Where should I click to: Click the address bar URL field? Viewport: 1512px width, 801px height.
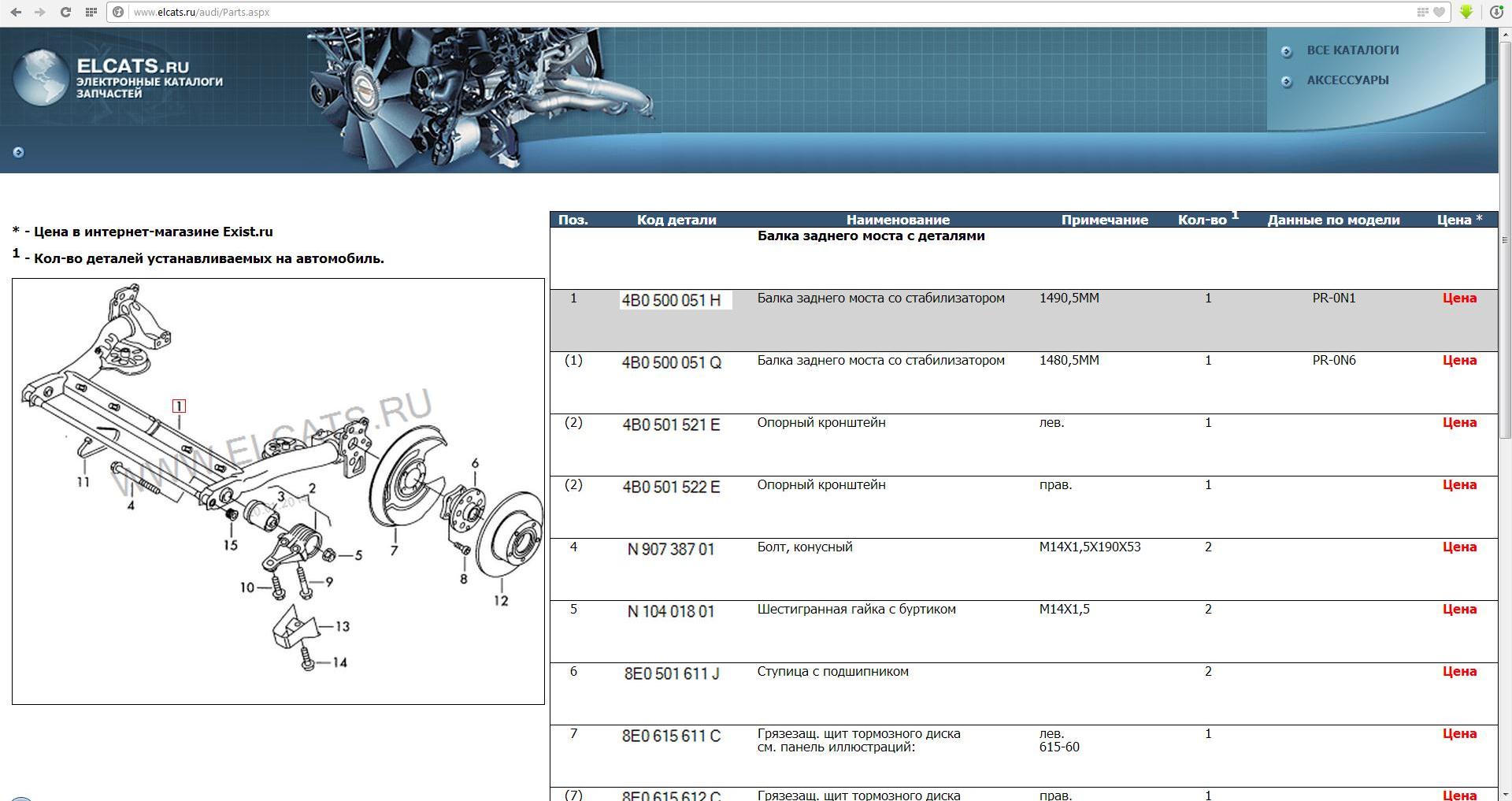[709, 13]
